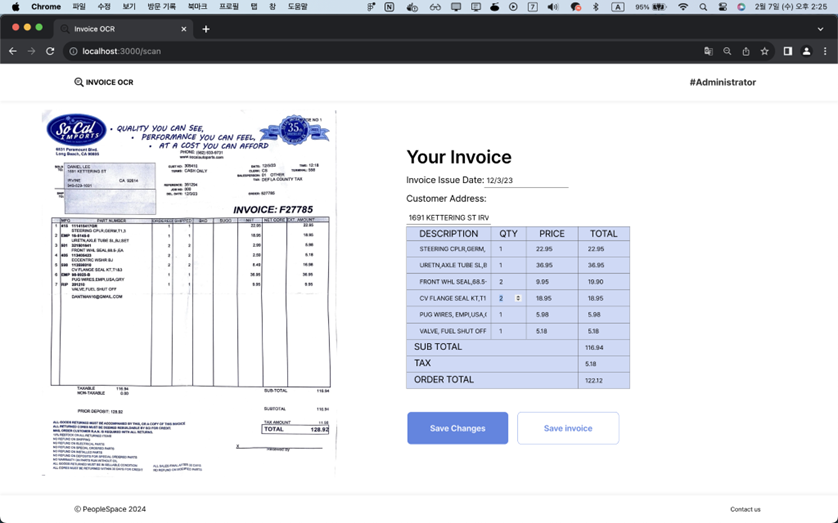Select the Invoice OCR browser tab
The height and width of the screenshot is (523, 838).
[123, 29]
